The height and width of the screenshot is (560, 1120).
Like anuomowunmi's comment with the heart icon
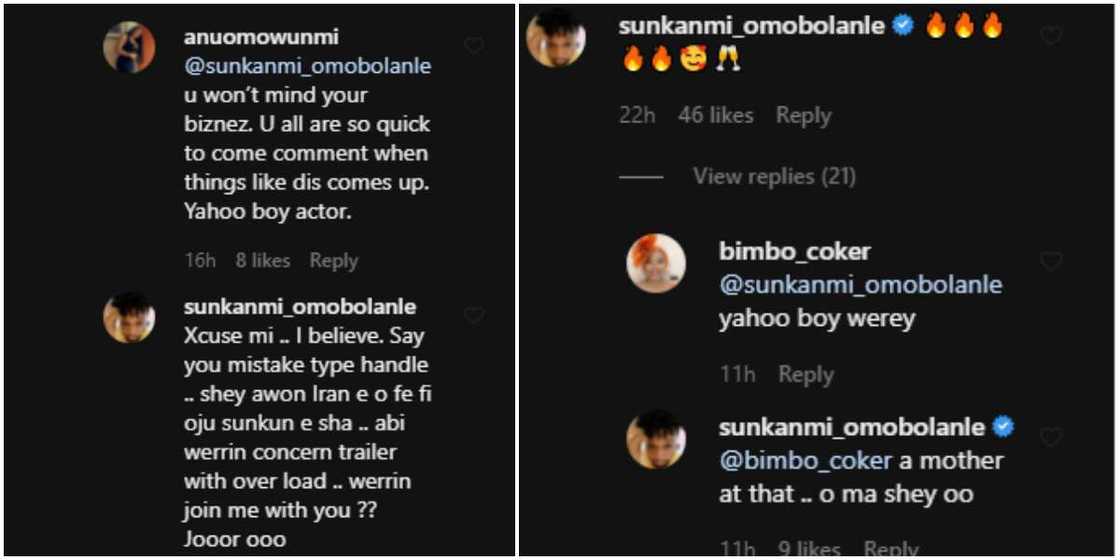(474, 45)
